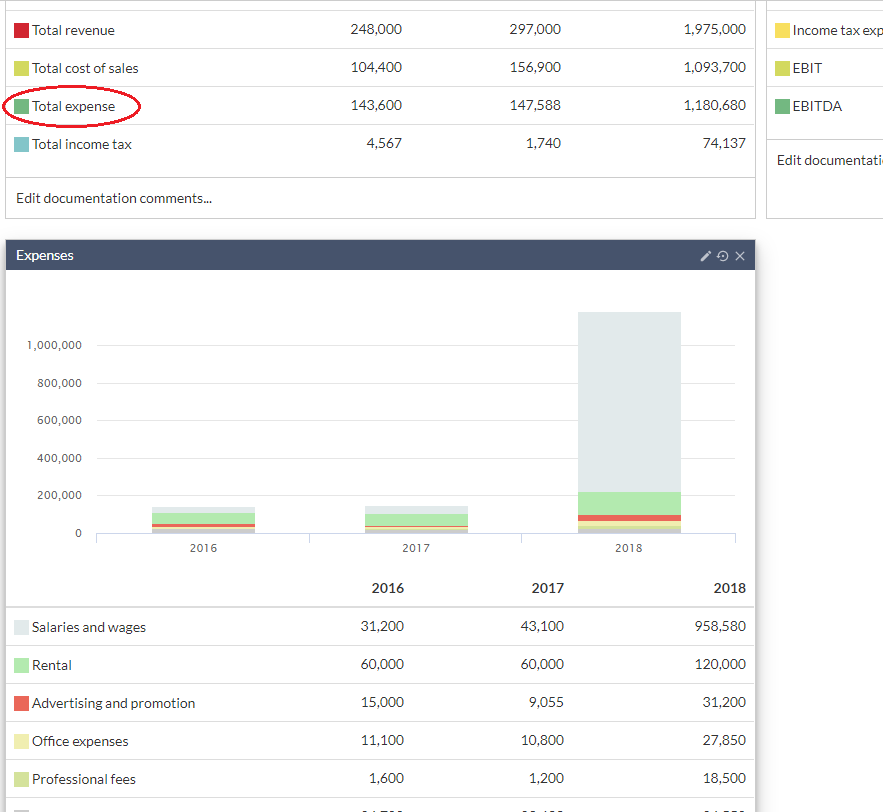Select the Salaries and wages row label

coord(89,627)
